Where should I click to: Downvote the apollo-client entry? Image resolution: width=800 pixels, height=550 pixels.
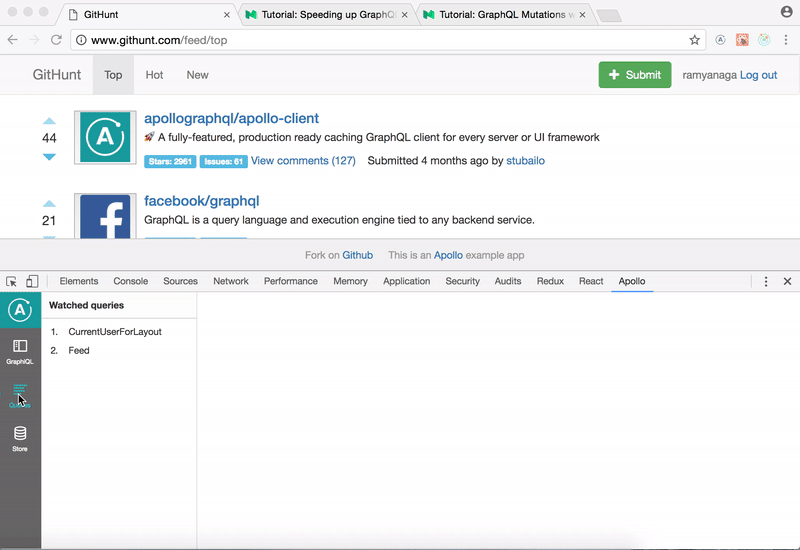pos(49,157)
